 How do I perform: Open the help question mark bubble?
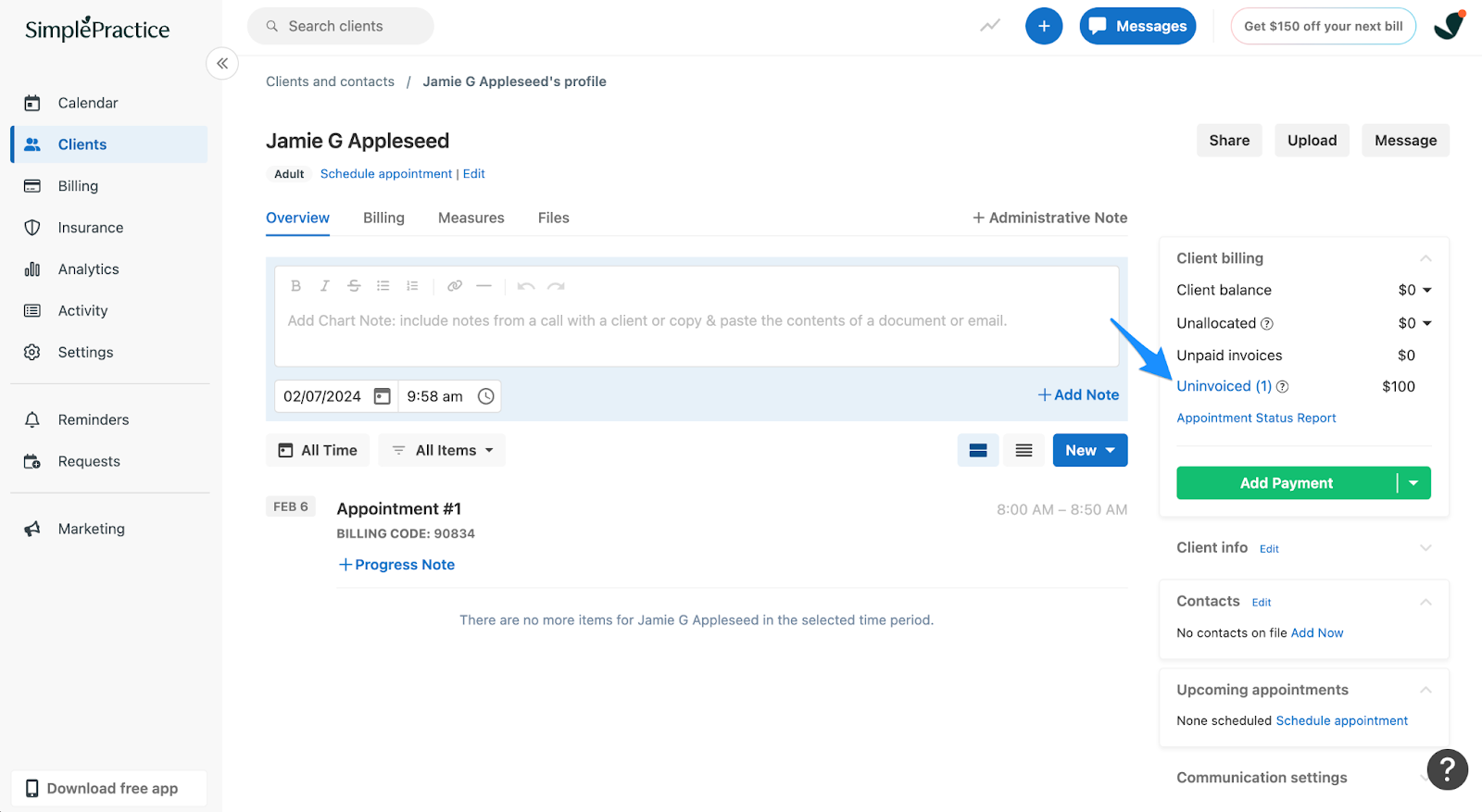click(1448, 769)
